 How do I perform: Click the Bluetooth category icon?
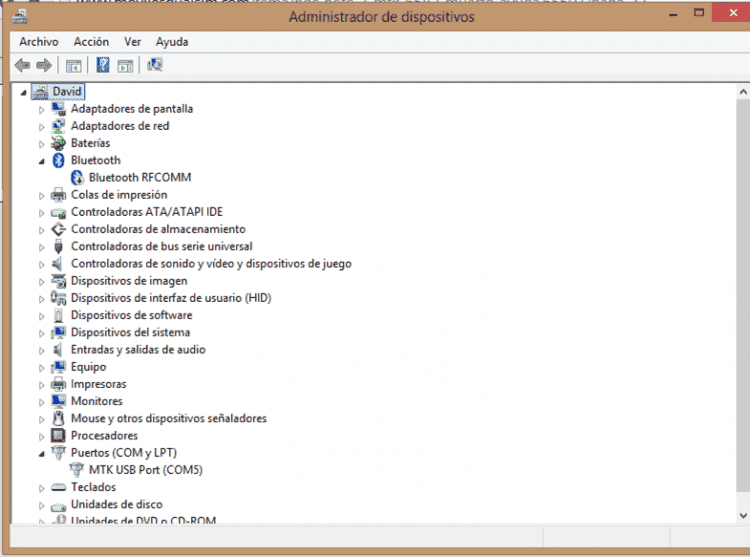tap(58, 161)
